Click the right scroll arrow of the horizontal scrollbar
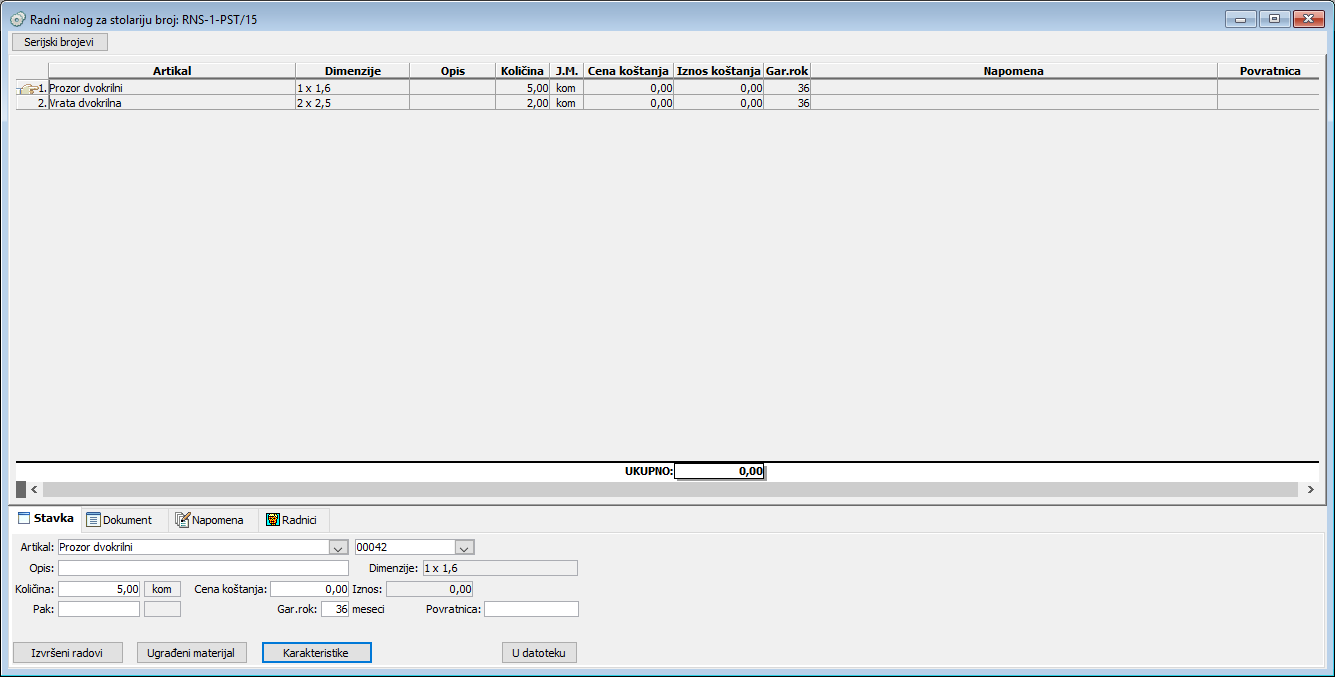1335x677 pixels. click(1310, 490)
